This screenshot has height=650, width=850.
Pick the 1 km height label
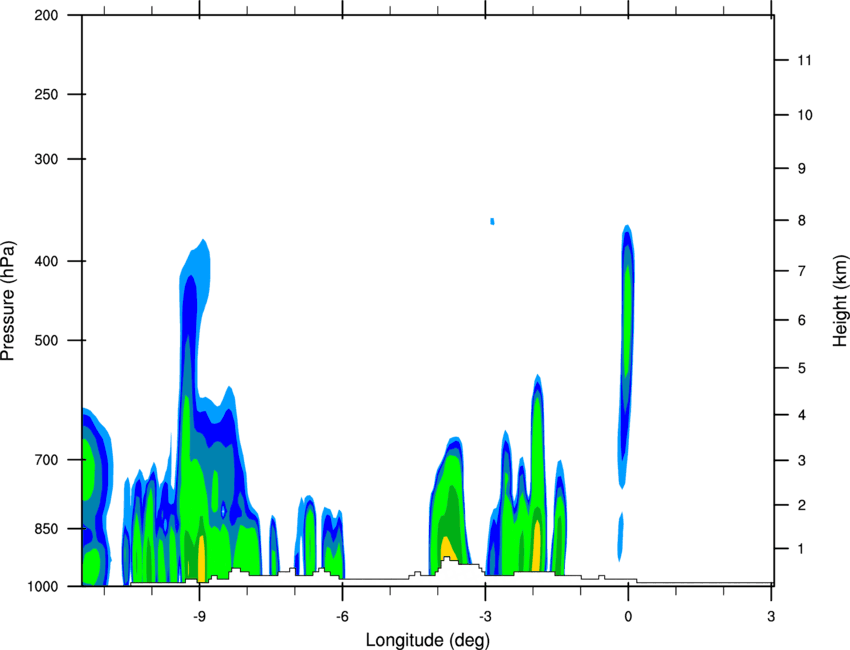tap(801, 549)
